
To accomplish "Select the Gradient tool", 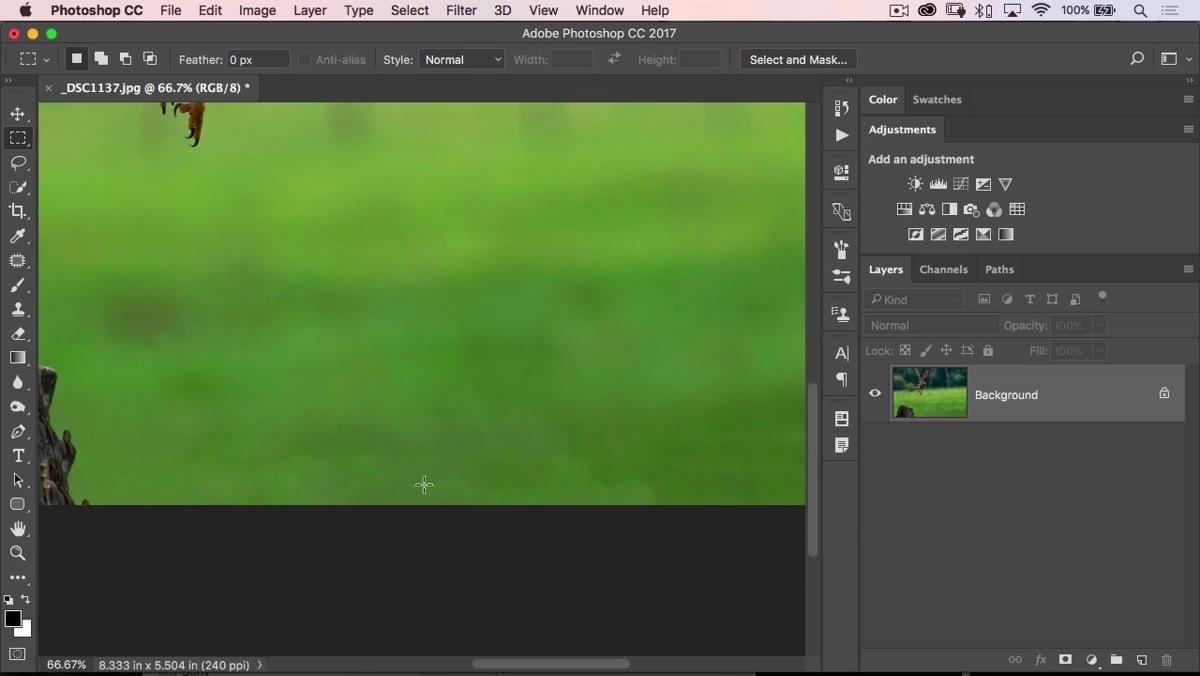I will point(18,358).
